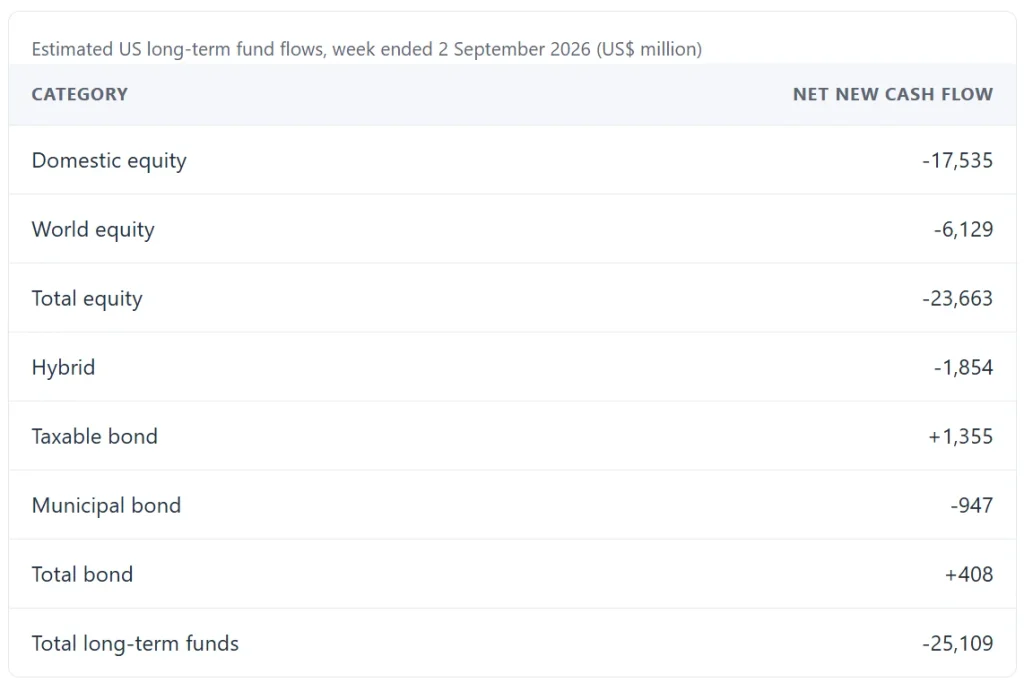Click the -947 Municipal bond value
Image resolution: width=1024 pixels, height=691 pixels.
coord(972,506)
